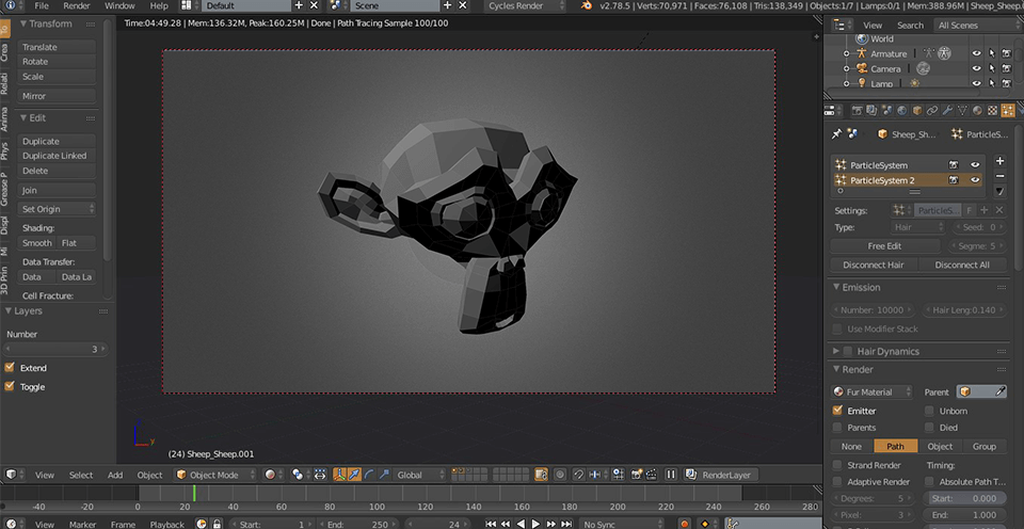Open the Object Mode dropdown
The width and height of the screenshot is (1024, 529).
[215, 475]
